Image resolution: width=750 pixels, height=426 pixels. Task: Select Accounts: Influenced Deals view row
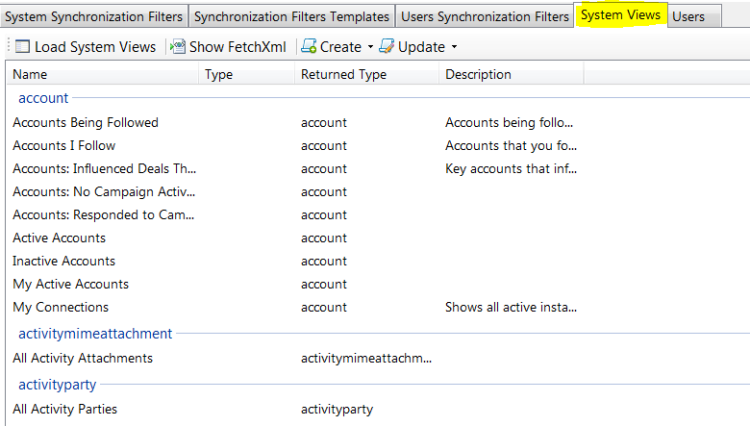[x=104, y=169]
